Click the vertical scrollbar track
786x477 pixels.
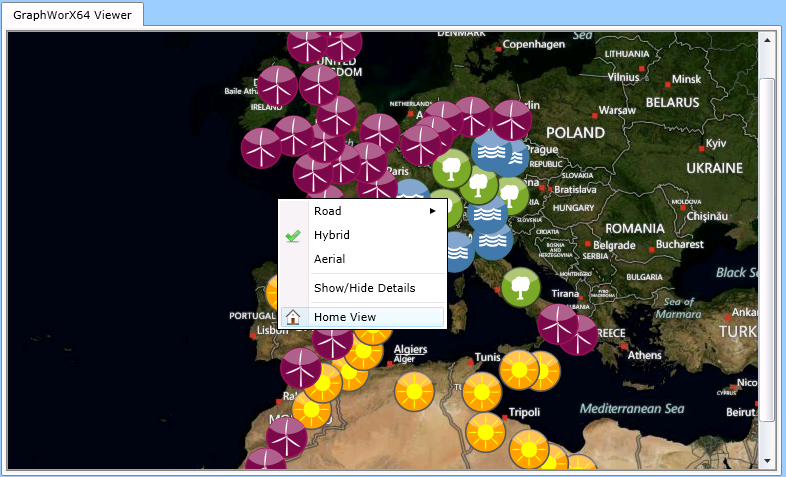[x=767, y=250]
